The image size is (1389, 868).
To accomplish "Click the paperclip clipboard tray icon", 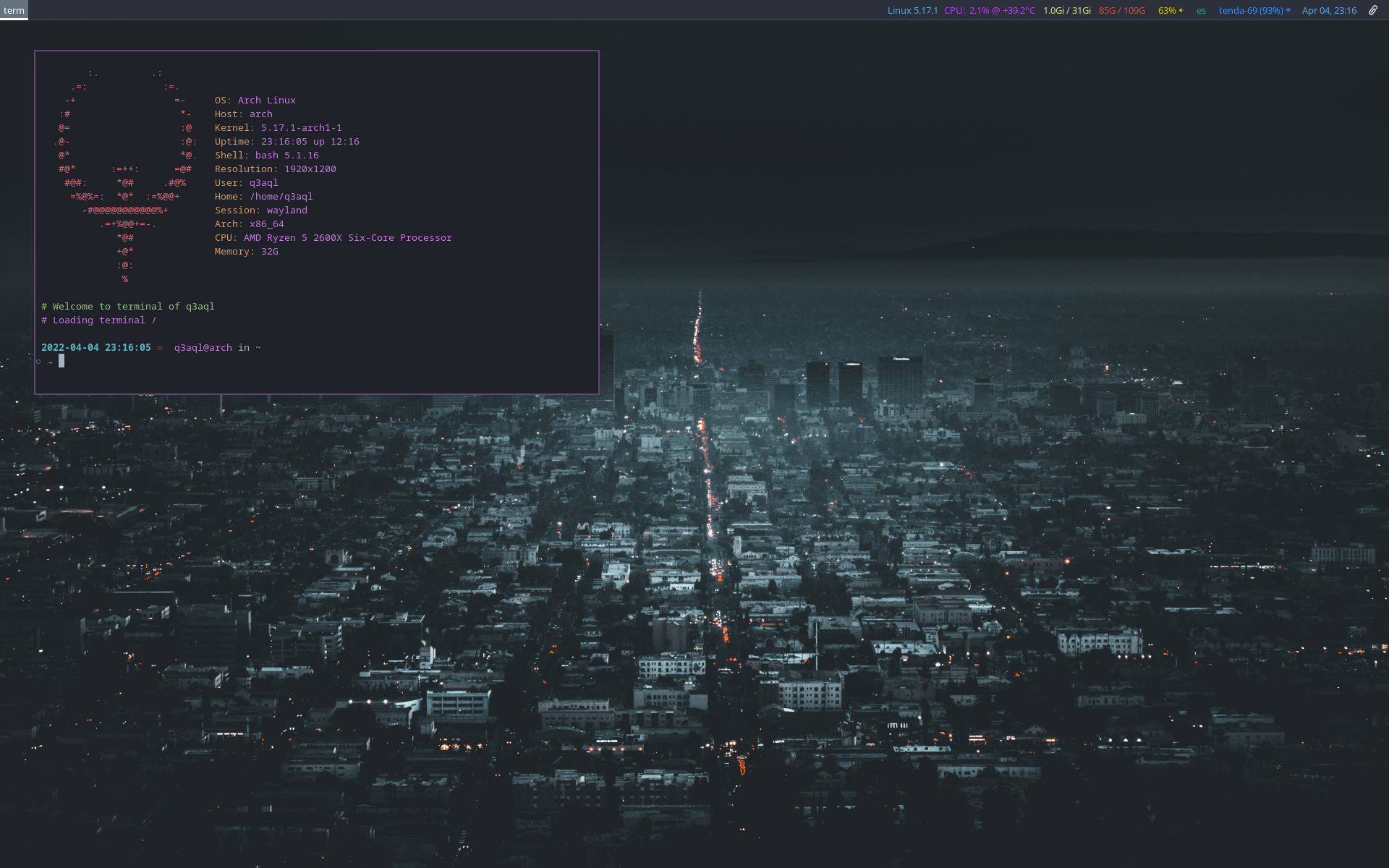I will point(1372,10).
